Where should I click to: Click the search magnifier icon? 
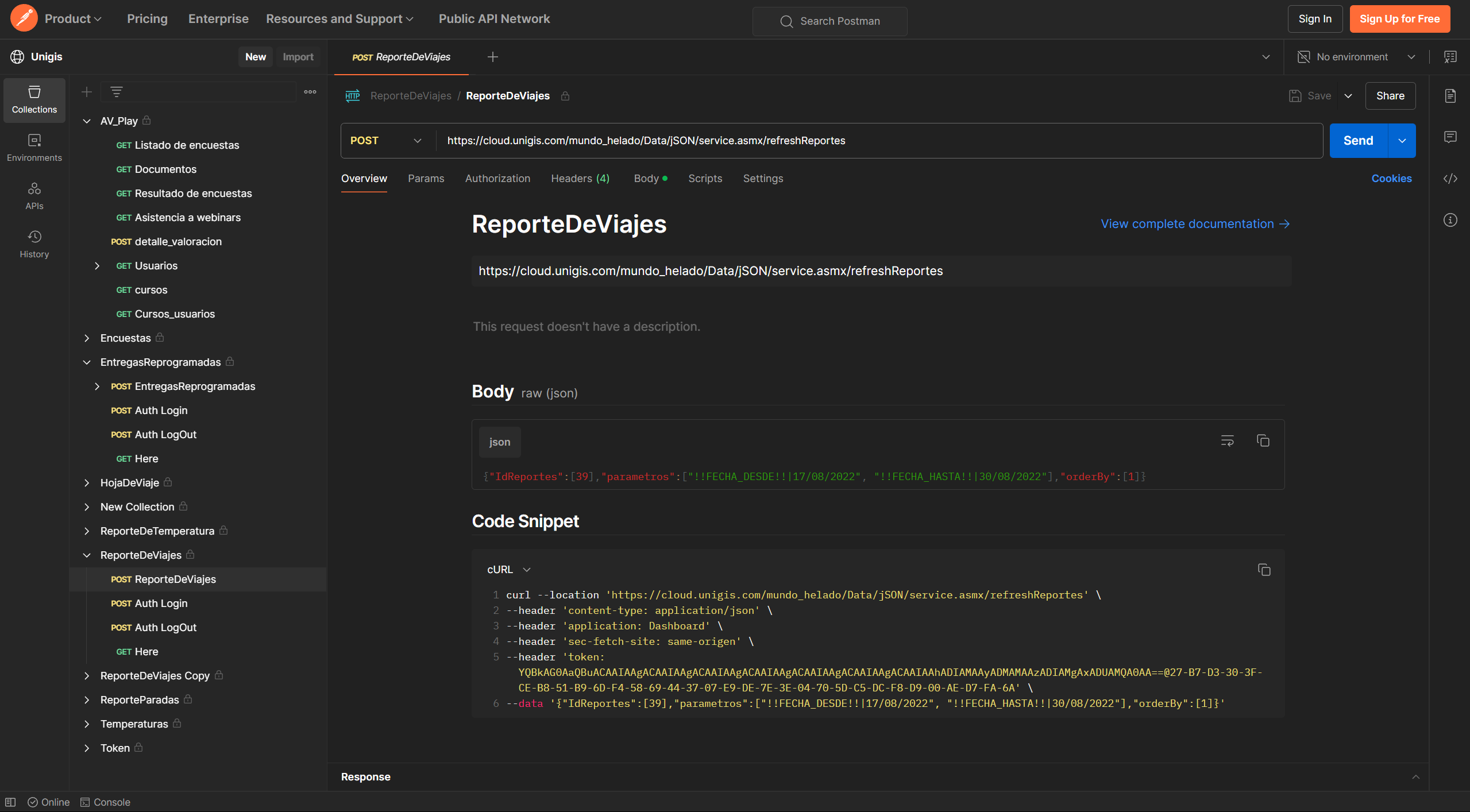tap(786, 21)
